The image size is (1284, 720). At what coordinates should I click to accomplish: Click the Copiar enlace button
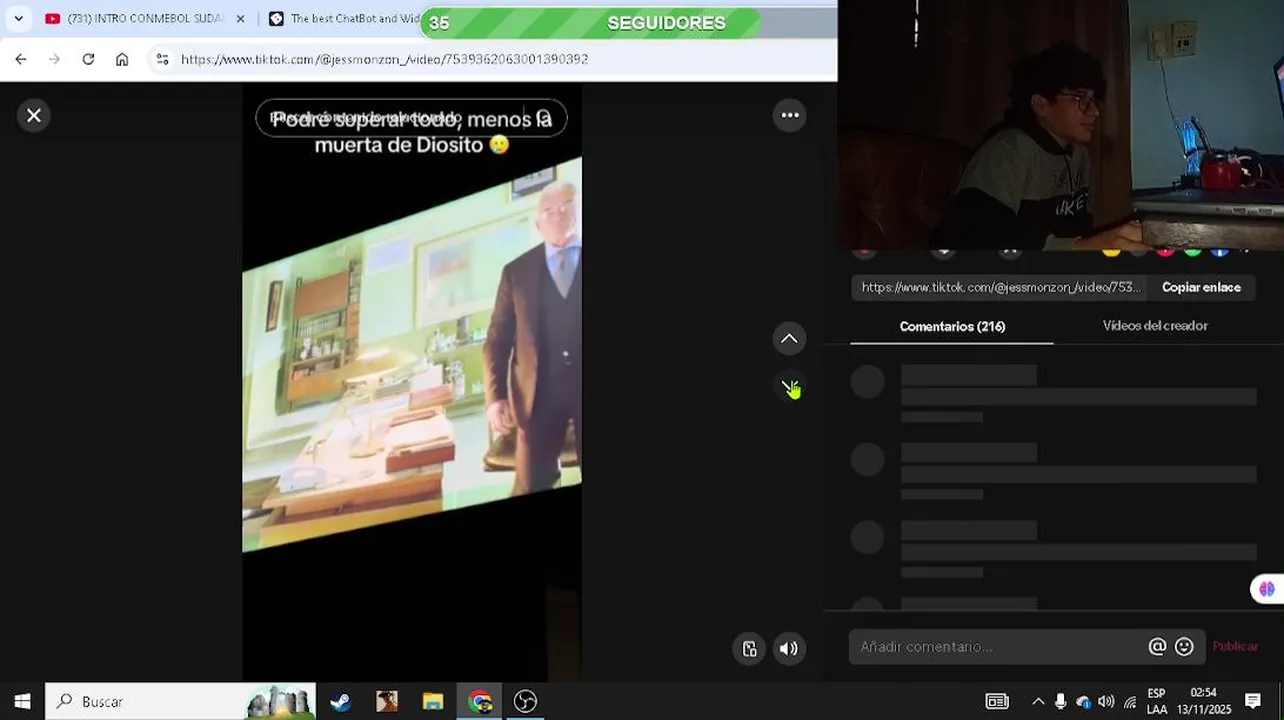[x=1201, y=287]
